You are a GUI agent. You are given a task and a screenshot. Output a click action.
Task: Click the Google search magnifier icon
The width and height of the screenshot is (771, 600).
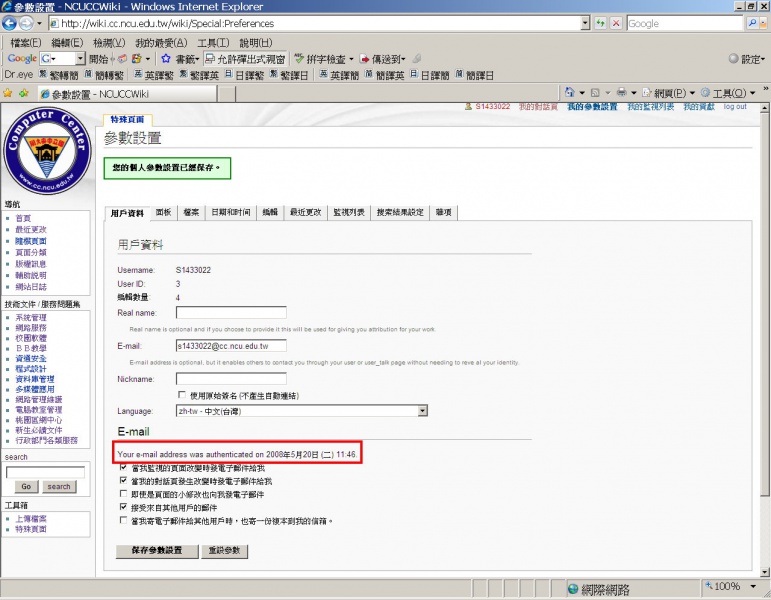pos(760,23)
